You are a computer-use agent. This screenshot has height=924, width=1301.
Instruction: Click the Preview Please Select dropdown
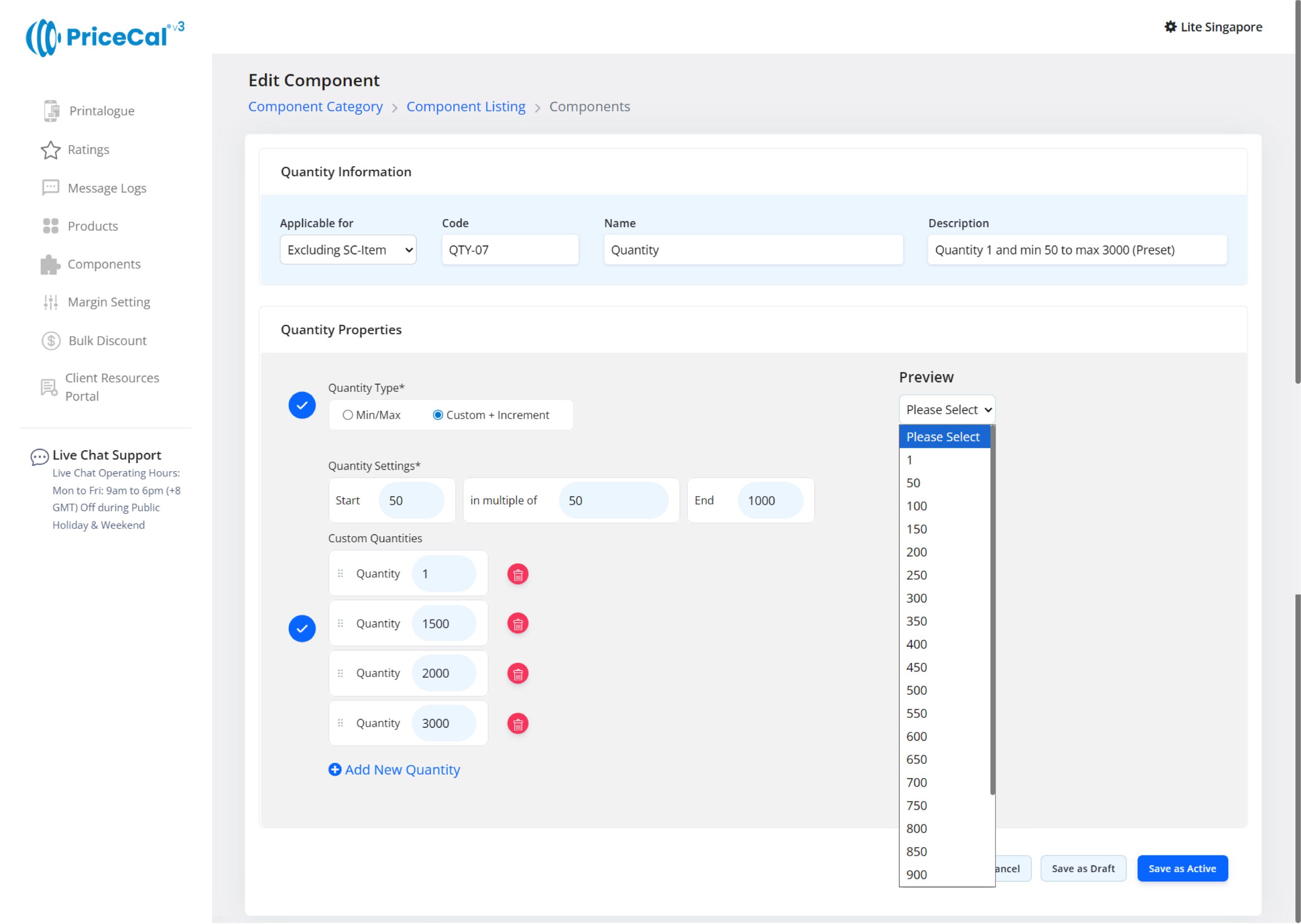point(947,410)
